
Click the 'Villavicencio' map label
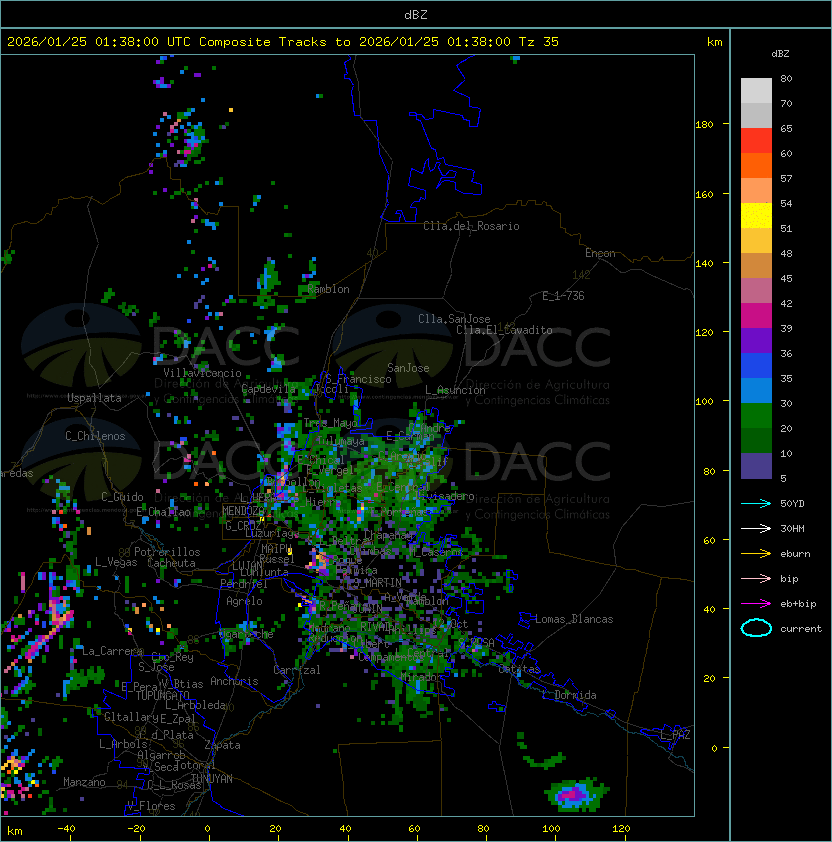[202, 373]
